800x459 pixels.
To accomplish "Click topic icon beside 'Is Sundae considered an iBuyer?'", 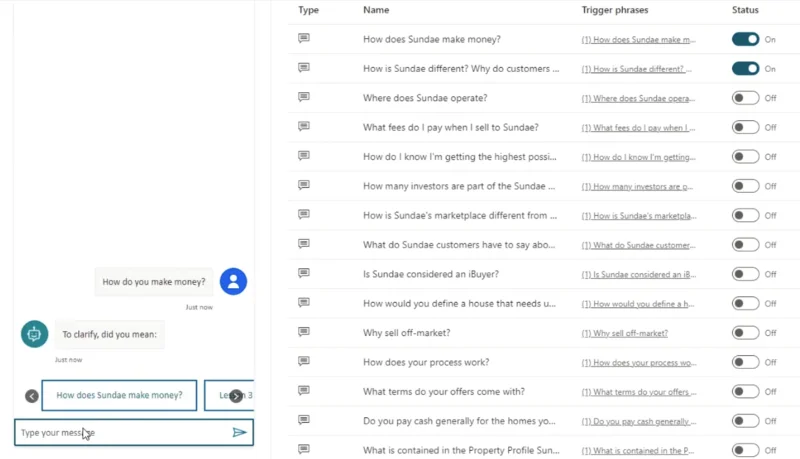I will (304, 273).
